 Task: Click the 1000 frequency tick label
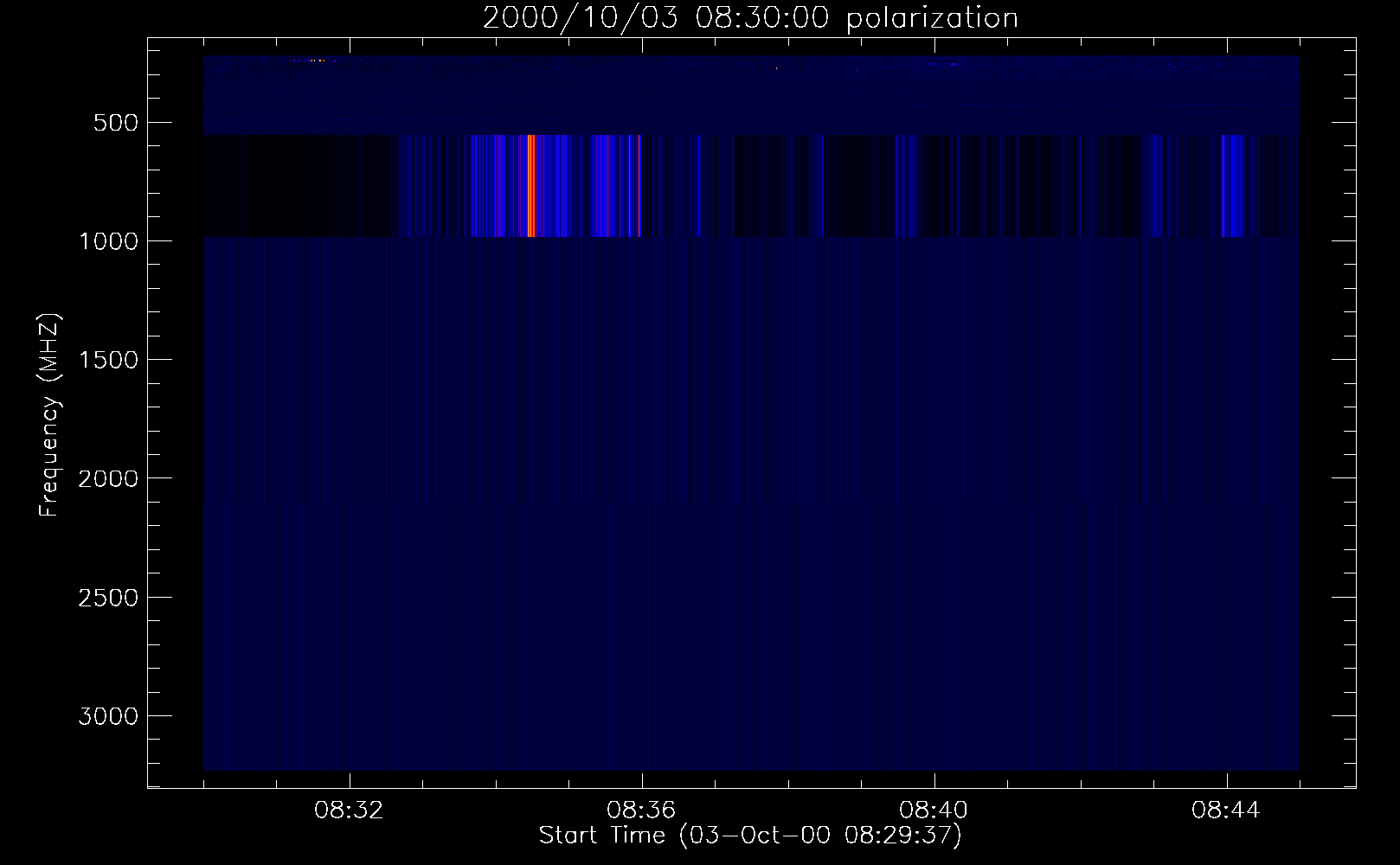pos(107,240)
